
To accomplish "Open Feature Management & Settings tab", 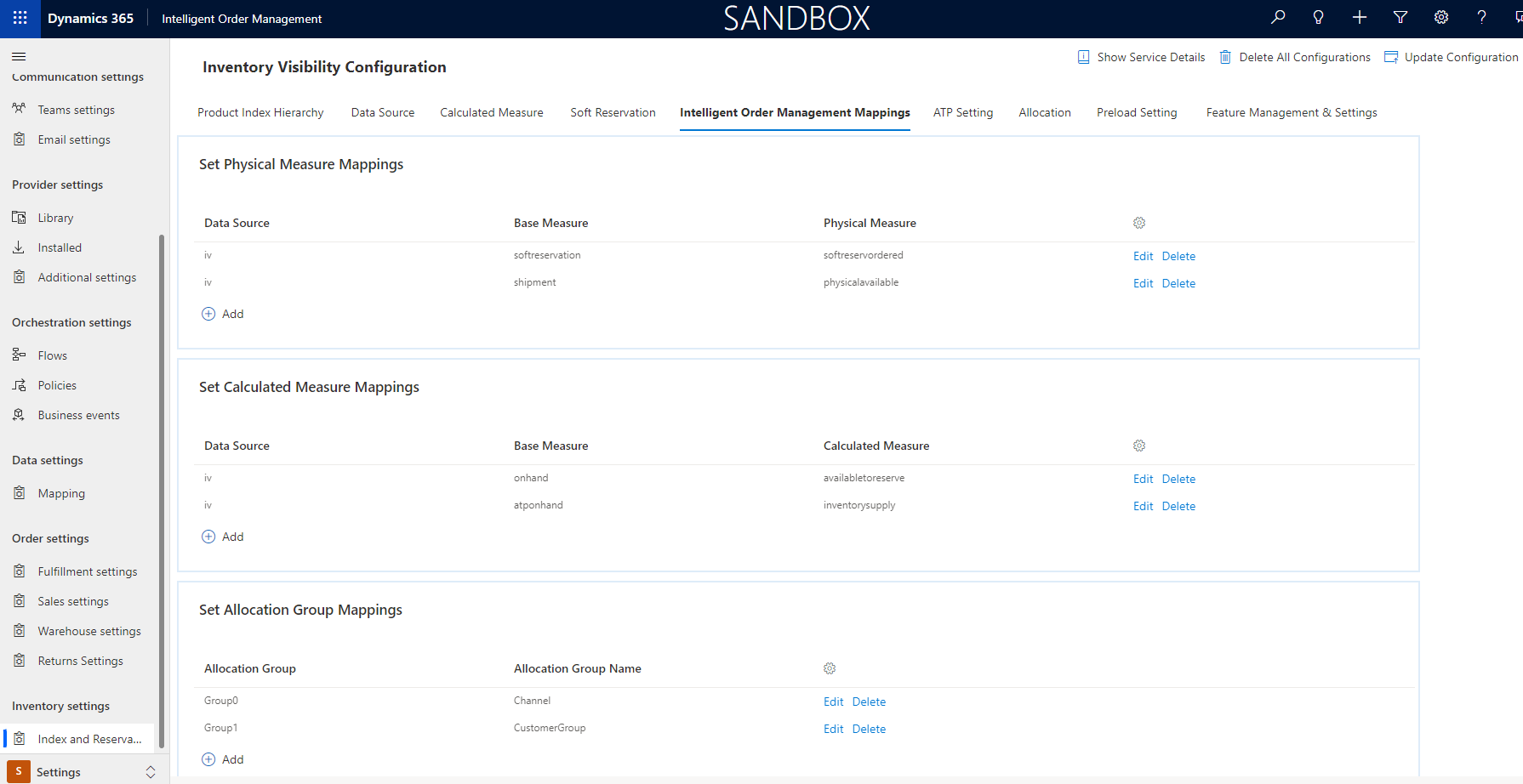I will [1292, 112].
